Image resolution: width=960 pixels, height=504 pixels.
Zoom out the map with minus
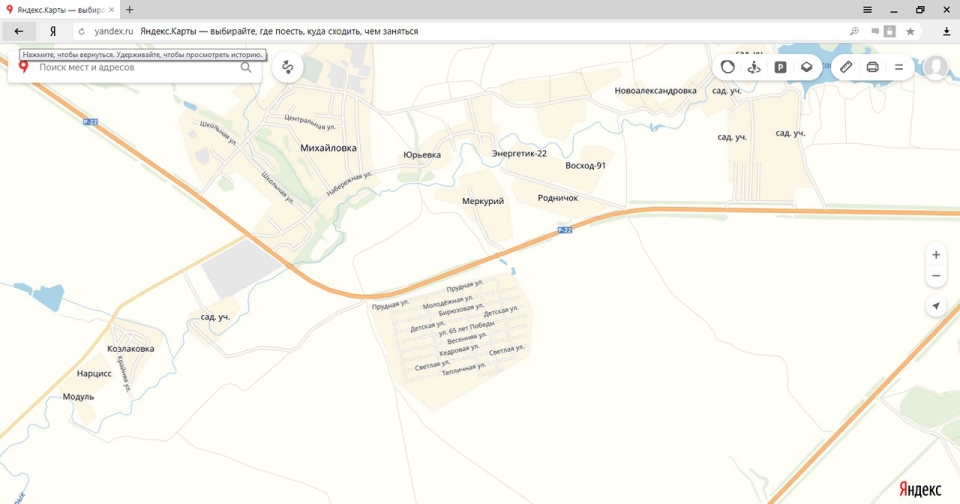[x=936, y=276]
